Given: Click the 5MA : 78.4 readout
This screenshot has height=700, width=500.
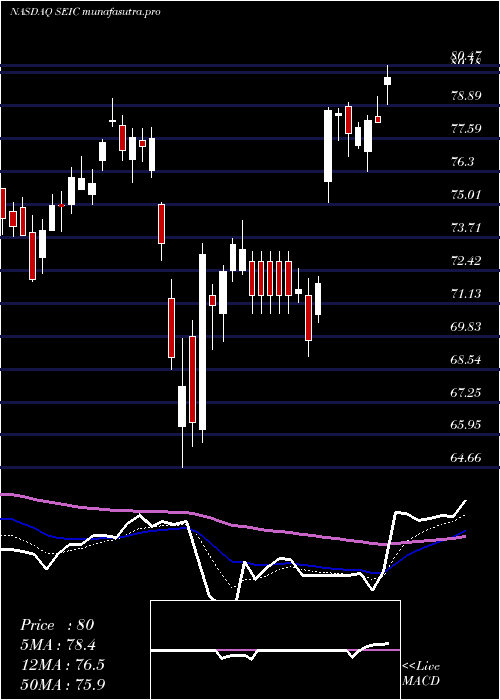Looking at the screenshot, I should click(x=58, y=645).
